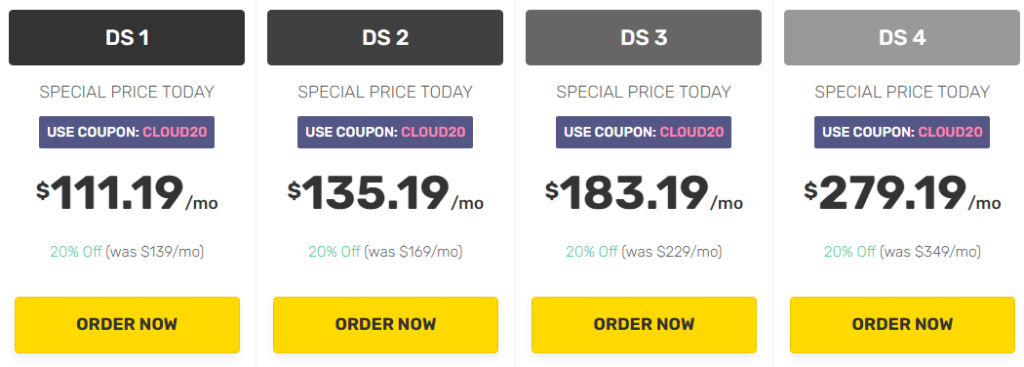1024x367 pixels.
Task: Select the DS 2 plan header
Action: click(x=385, y=37)
